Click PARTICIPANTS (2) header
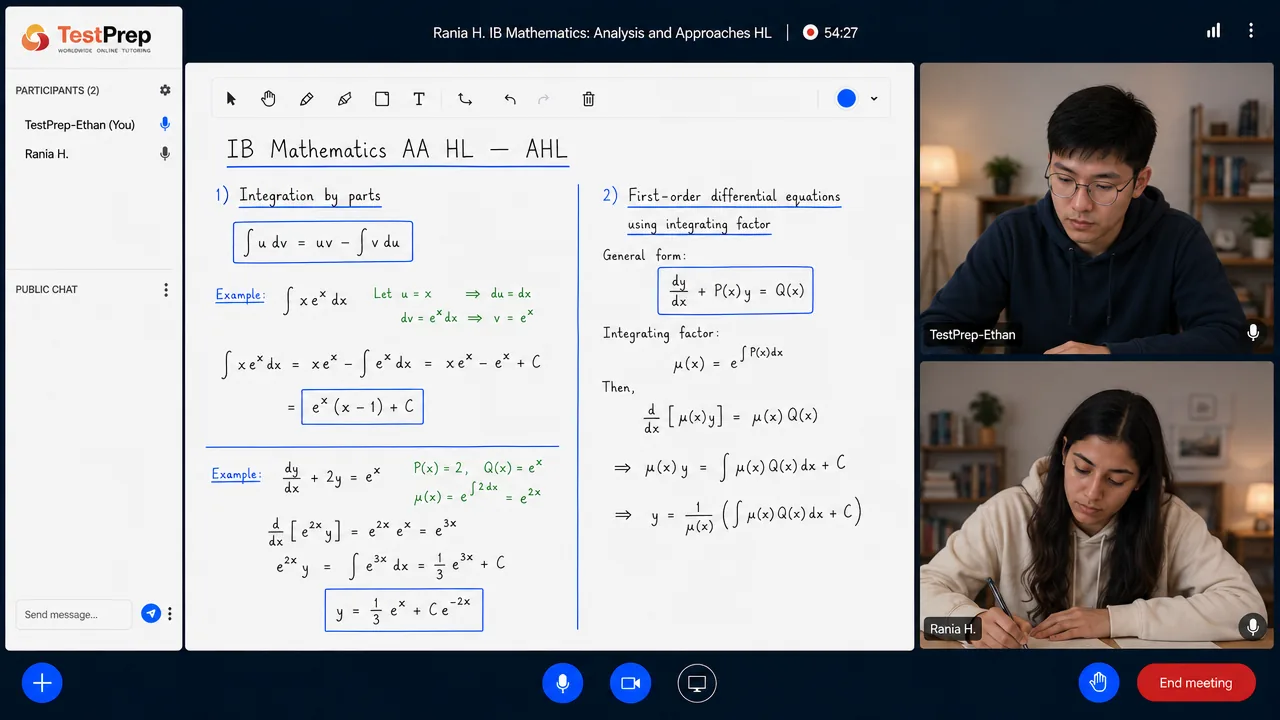This screenshot has width=1280, height=720. point(57,90)
